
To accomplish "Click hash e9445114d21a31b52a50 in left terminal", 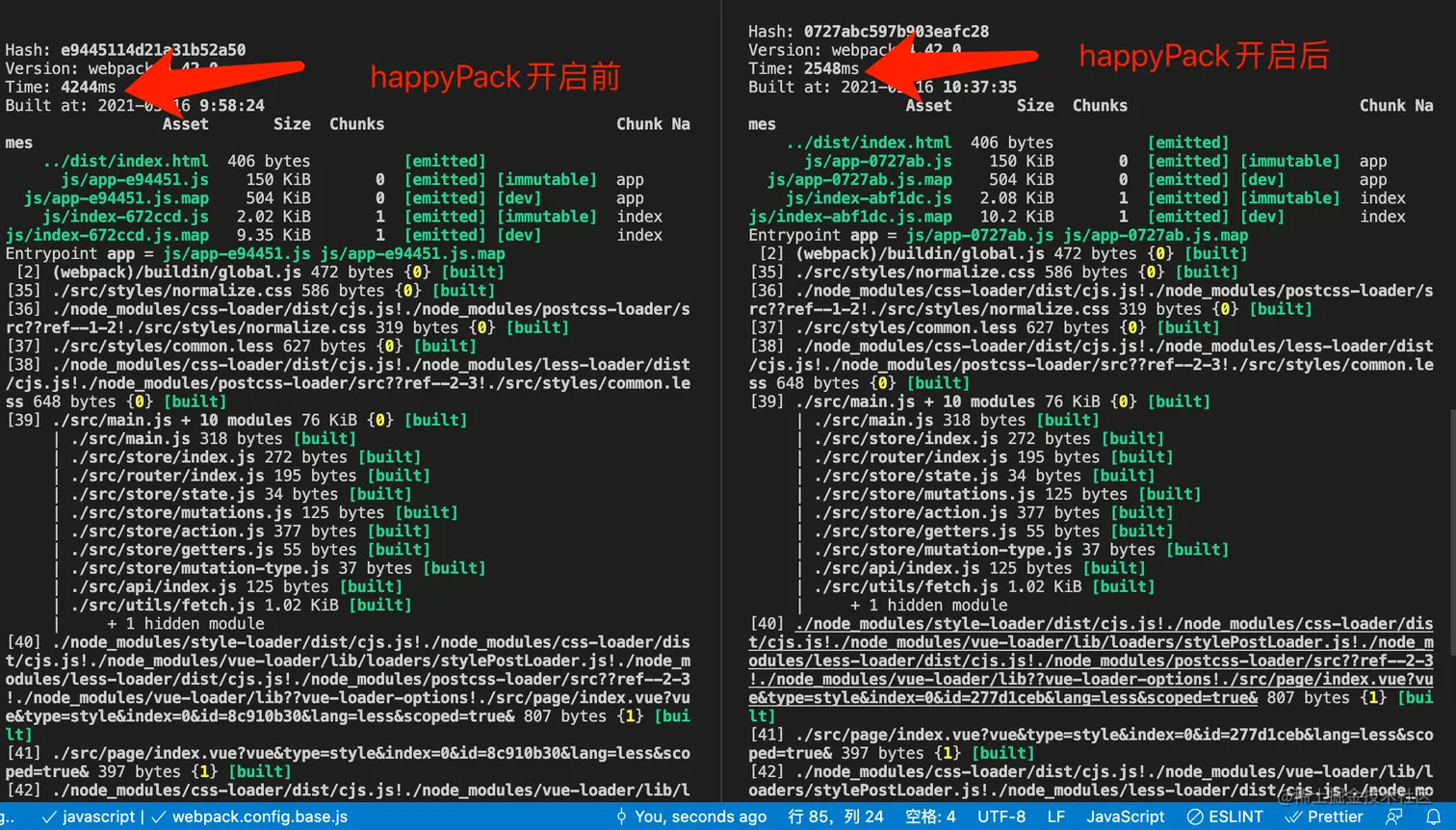I will click(153, 50).
